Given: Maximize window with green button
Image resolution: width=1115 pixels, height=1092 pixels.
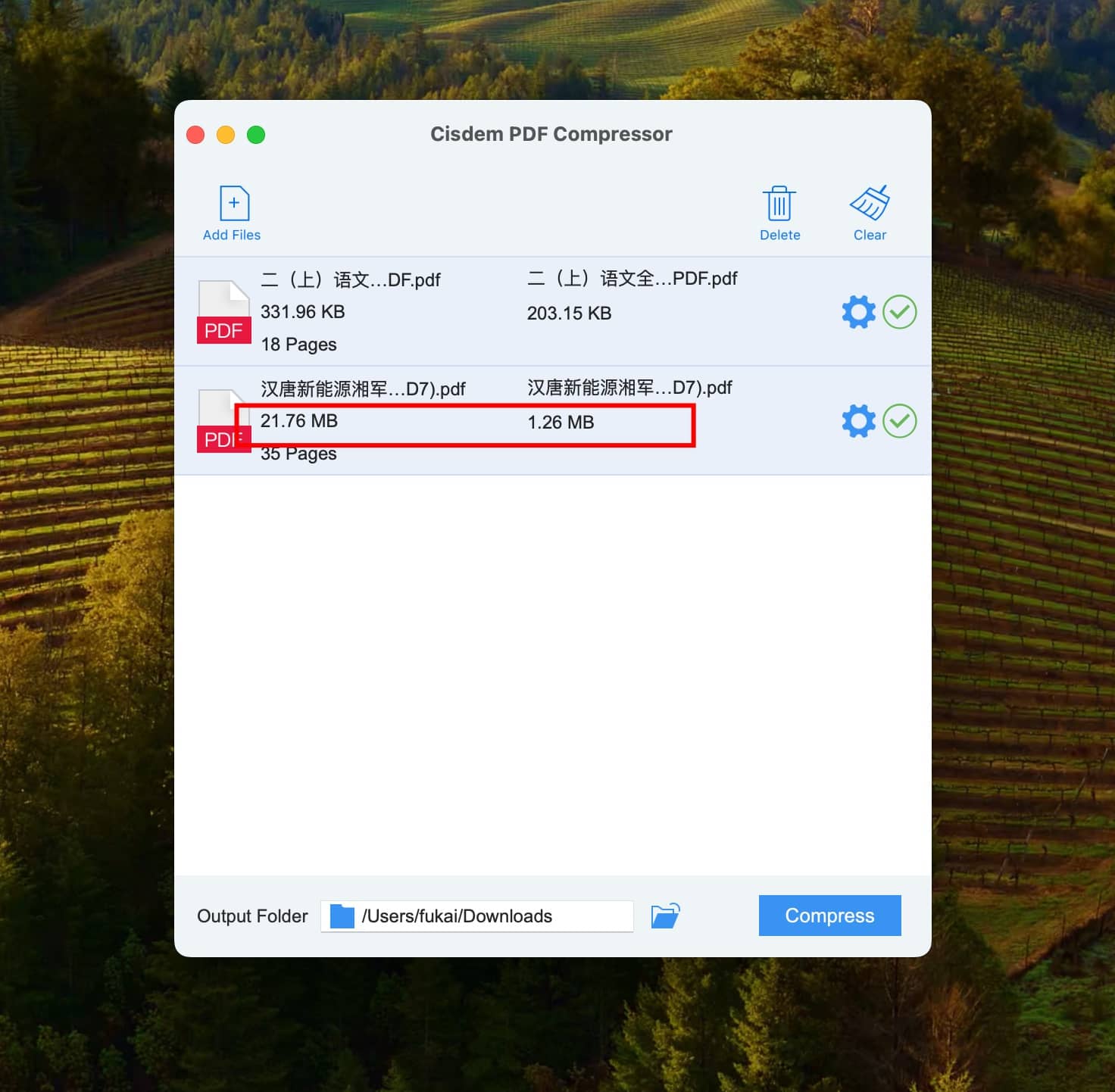Looking at the screenshot, I should pyautogui.click(x=256, y=135).
